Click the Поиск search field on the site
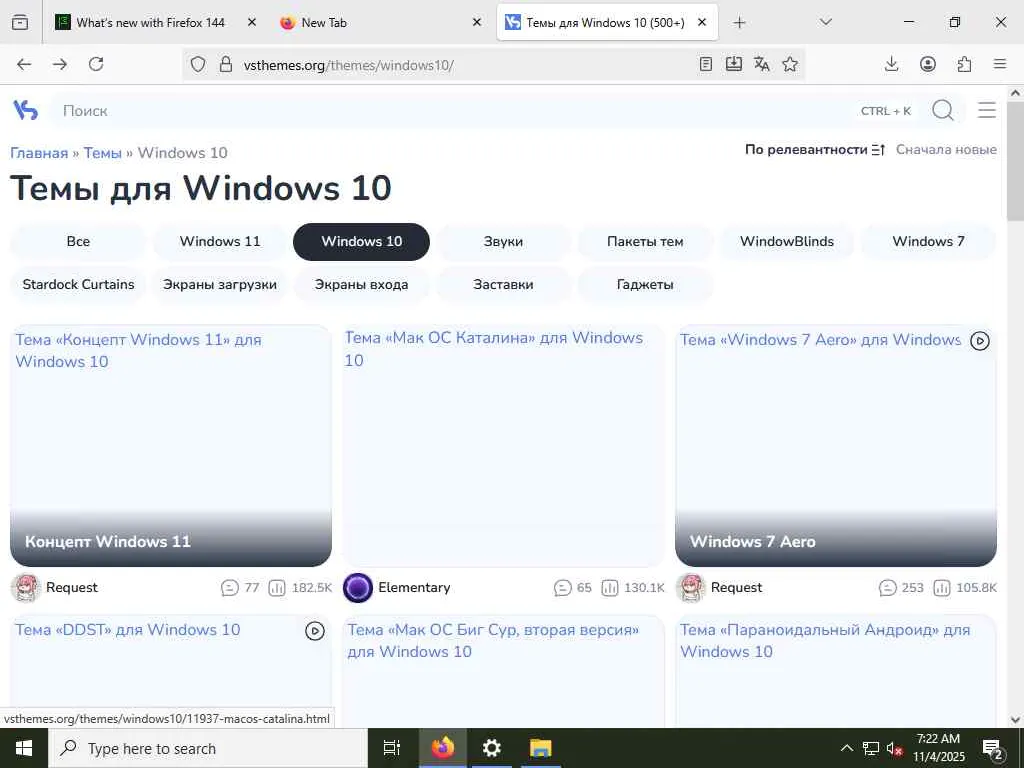This screenshot has height=768, width=1024. pyautogui.click(x=451, y=110)
